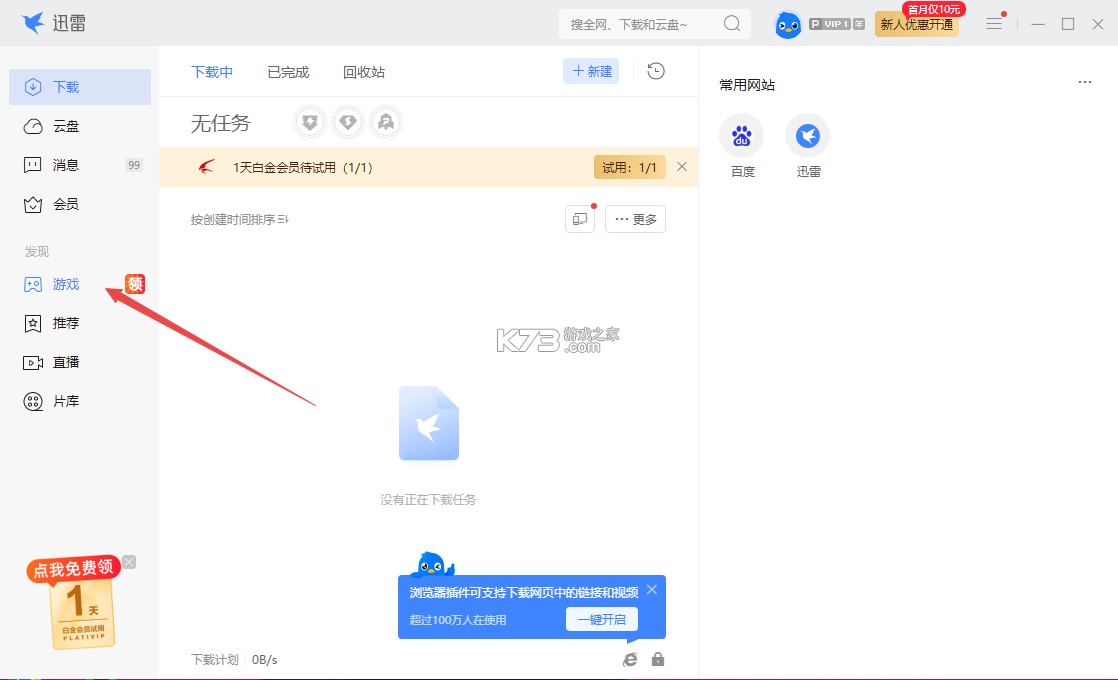
Task: Click the 领 reward badge beside 游戏
Action: (x=135, y=284)
